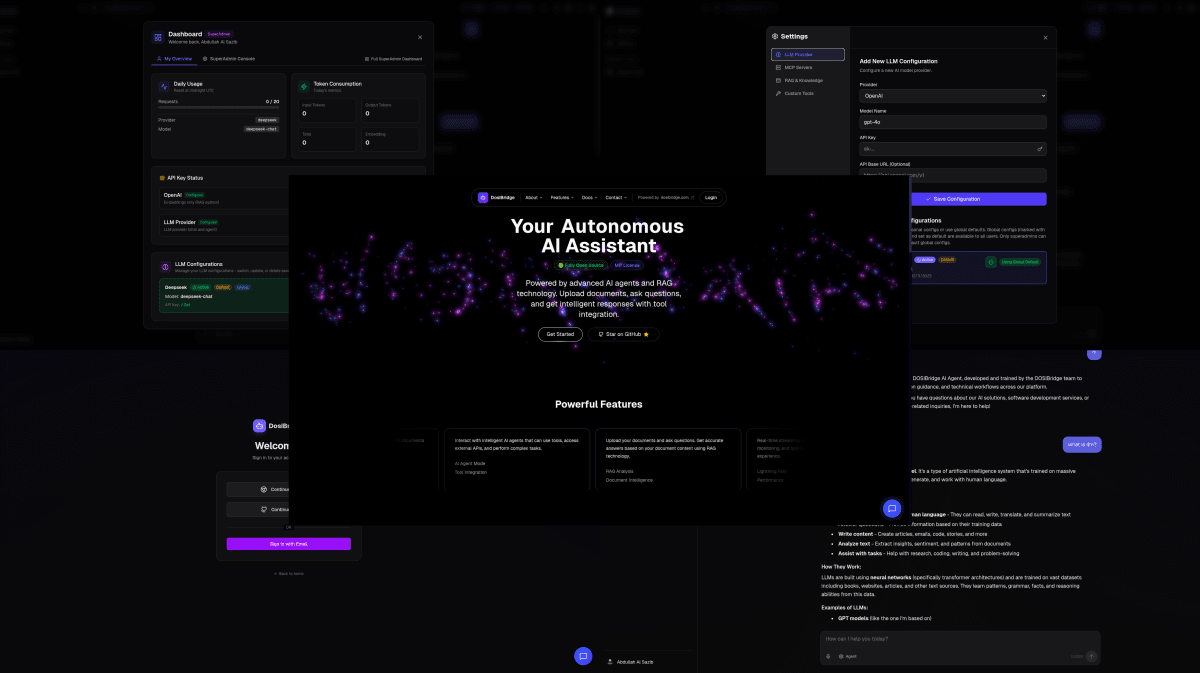Screen dimensions: 1200x673
Task: Expand the Contact dropdown in the landing navbar
Action: 616,198
